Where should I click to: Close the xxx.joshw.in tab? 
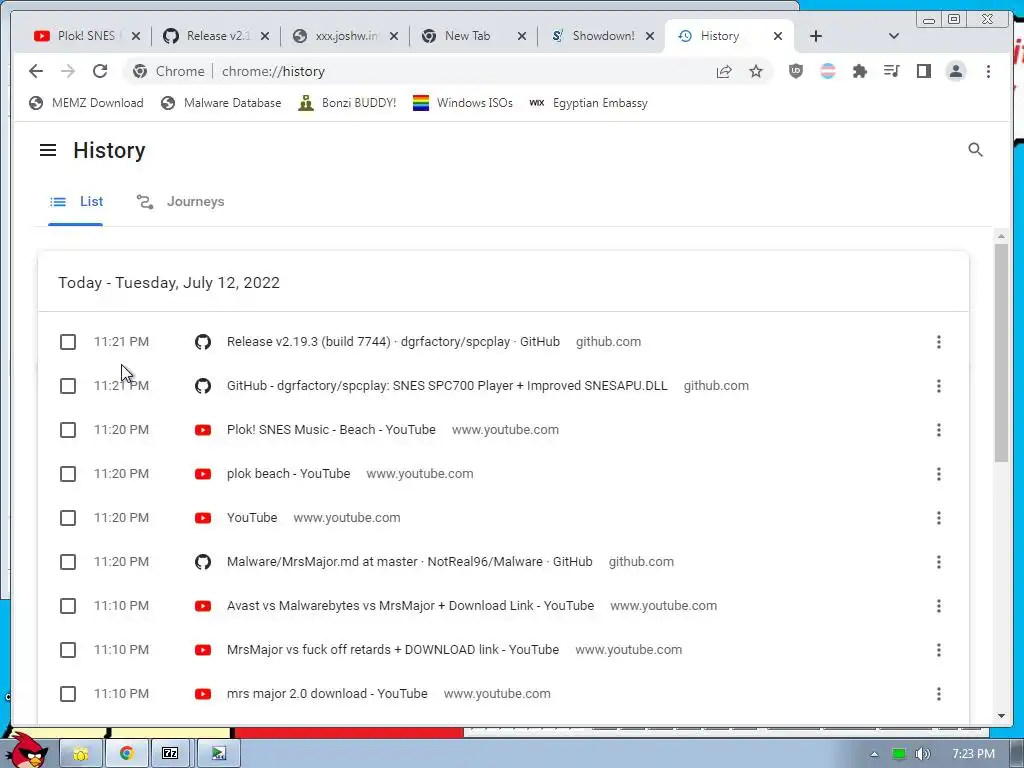pos(394,36)
